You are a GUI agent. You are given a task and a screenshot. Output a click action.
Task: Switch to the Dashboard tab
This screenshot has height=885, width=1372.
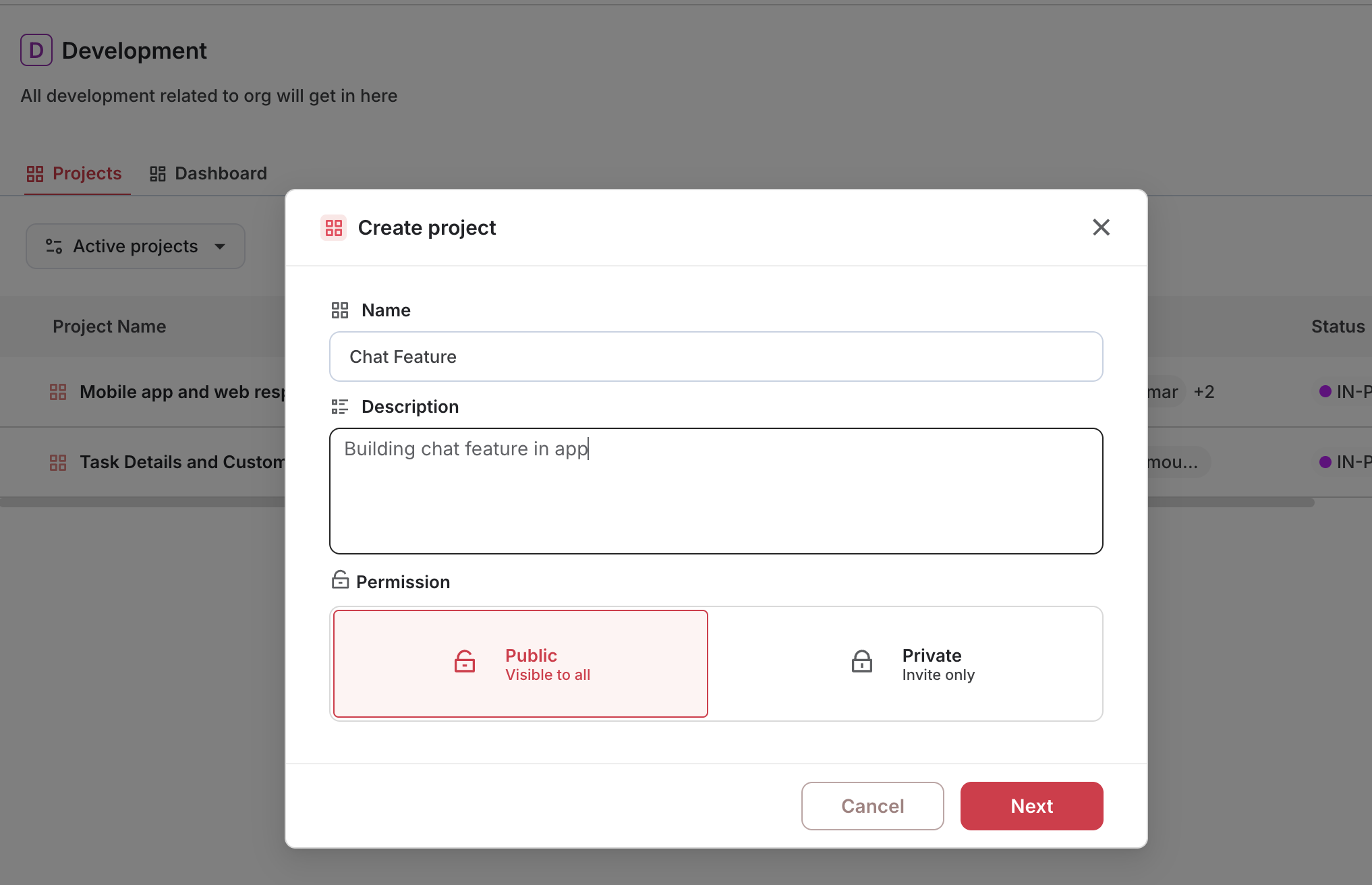(208, 174)
